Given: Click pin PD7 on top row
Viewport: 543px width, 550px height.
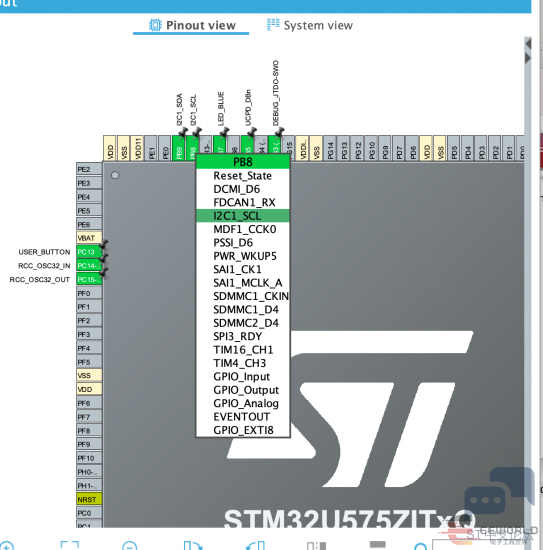Looking at the screenshot, I should 399,148.
